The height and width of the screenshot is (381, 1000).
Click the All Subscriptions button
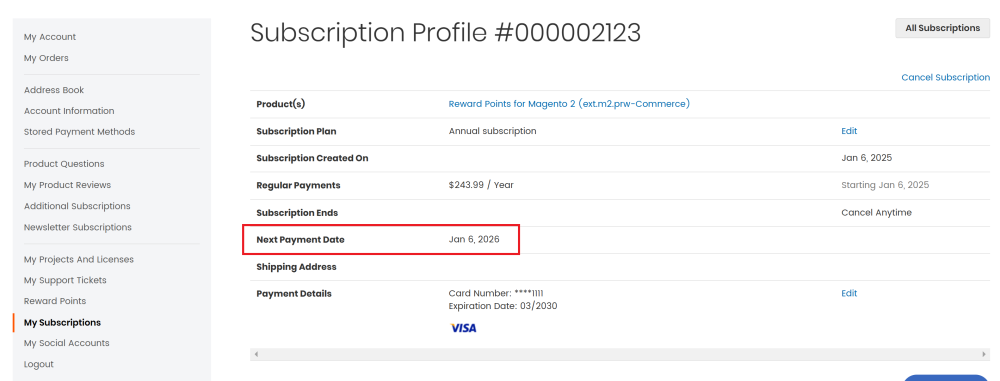tap(943, 28)
